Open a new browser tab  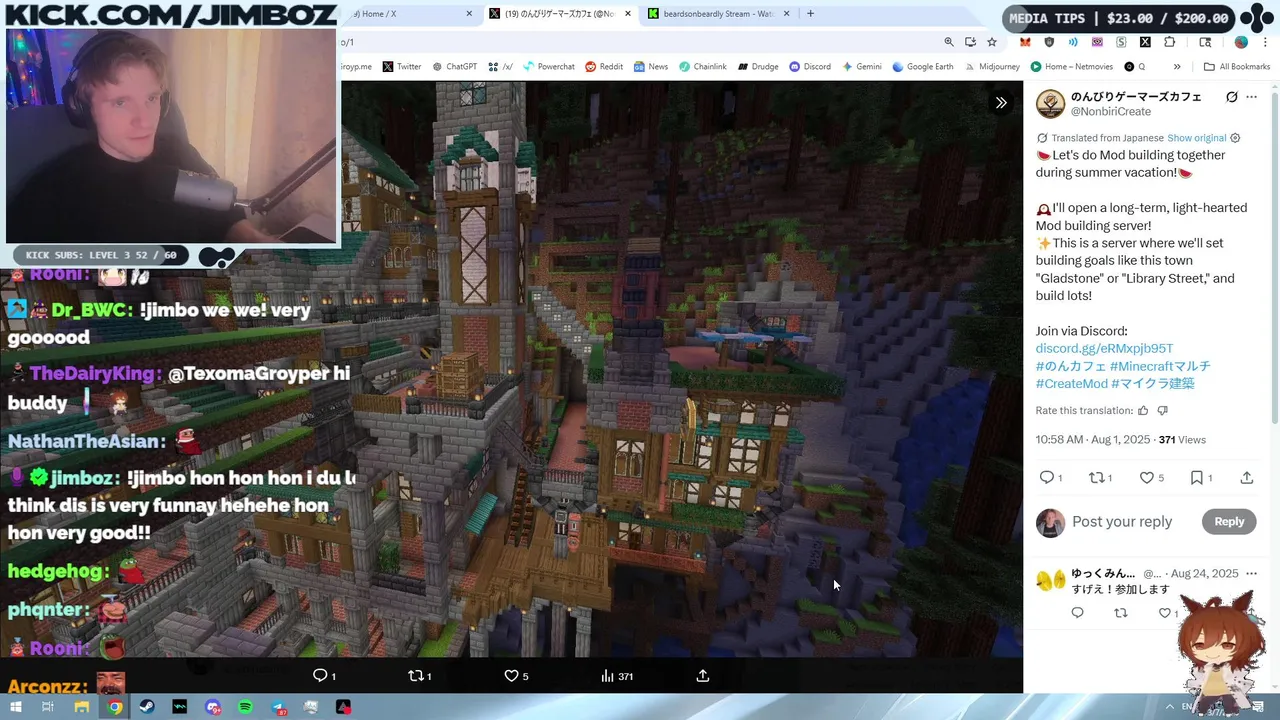(810, 14)
